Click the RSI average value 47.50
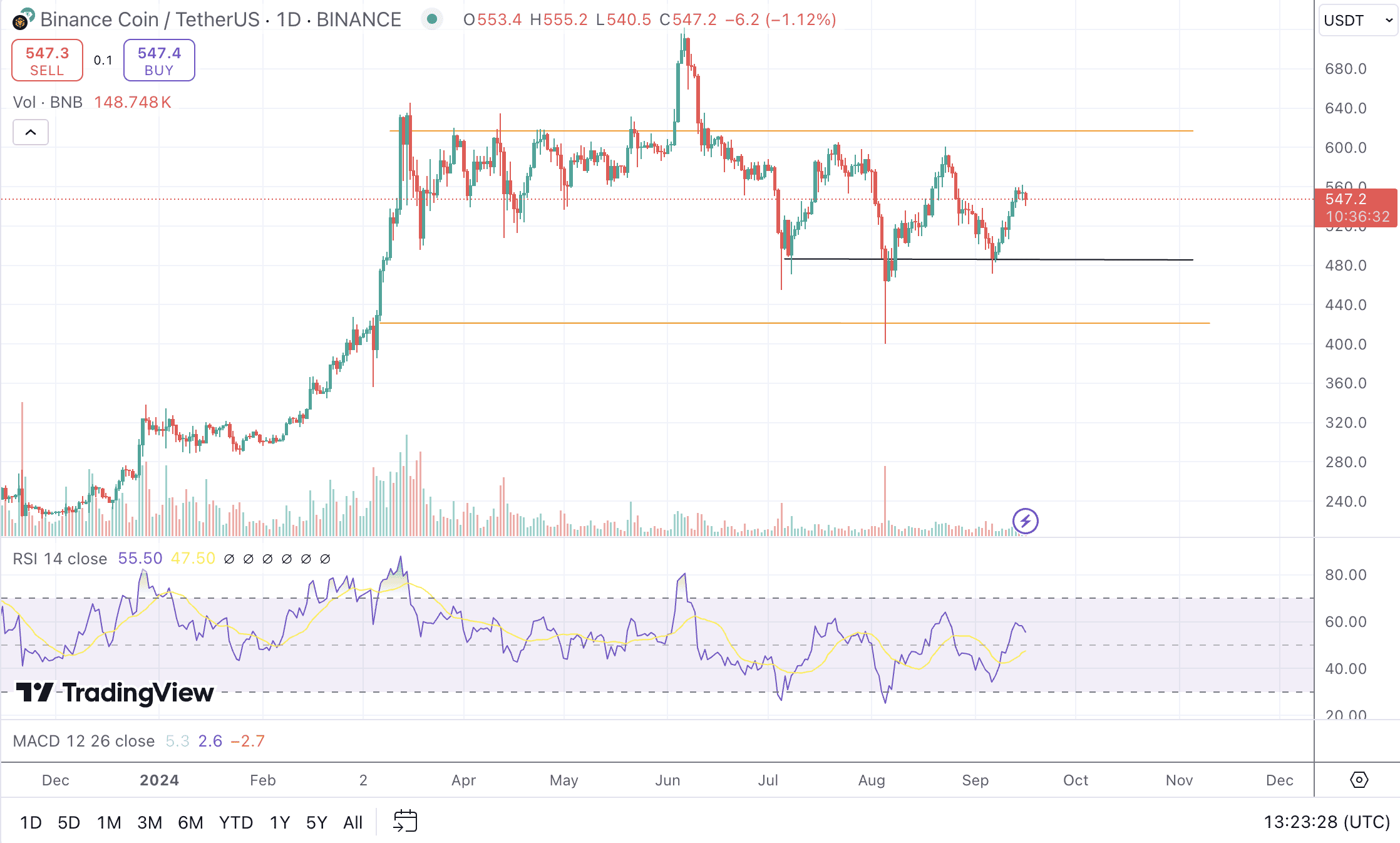The image size is (1400, 843). pyautogui.click(x=193, y=559)
